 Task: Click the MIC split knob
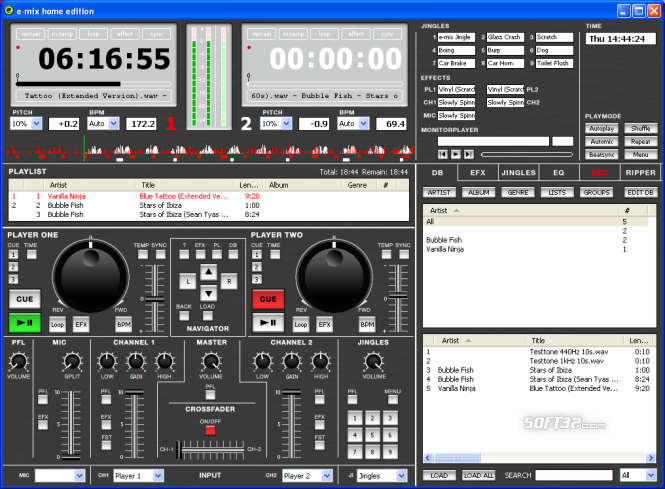point(72,361)
